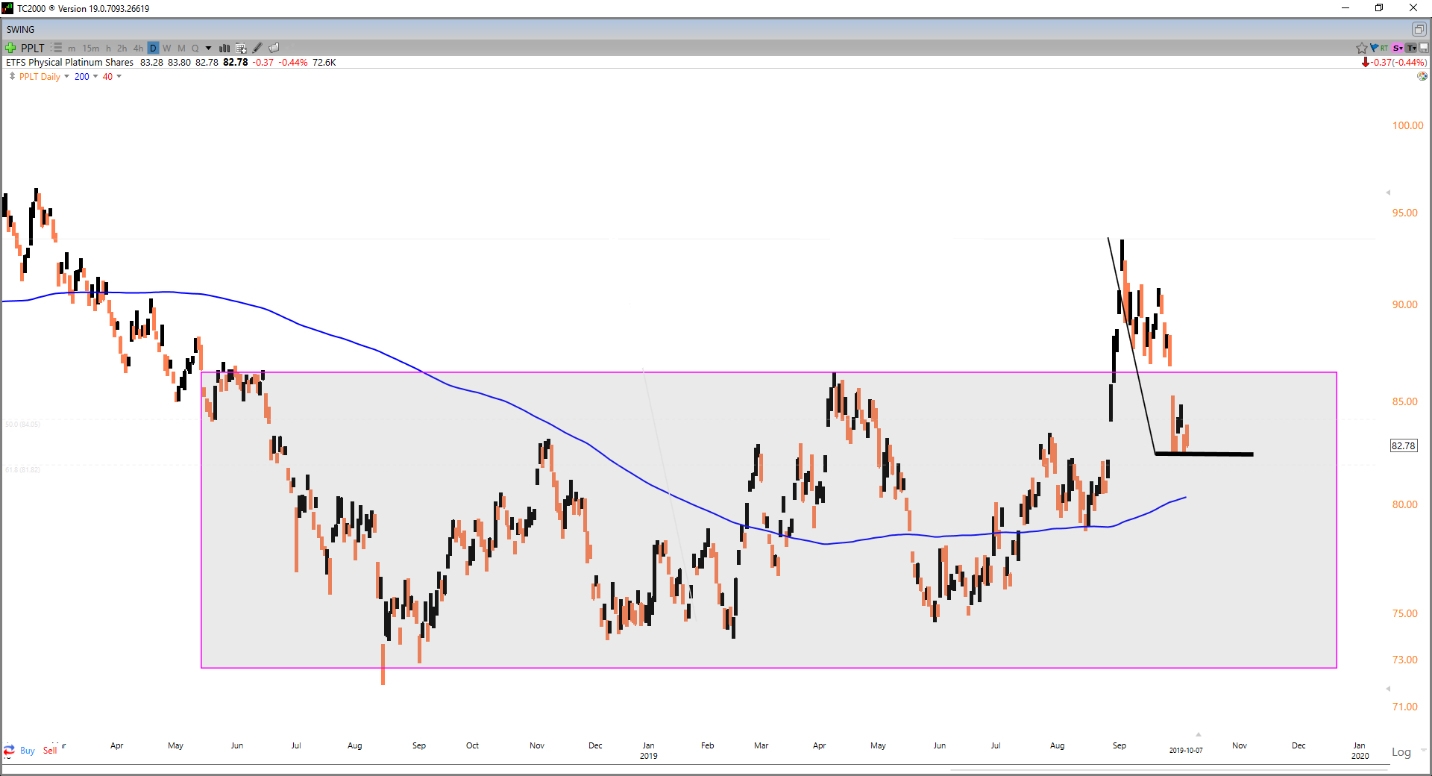Click the buy/sell swap arrows icon
This screenshot has width=1432, height=776.
[x=9, y=750]
